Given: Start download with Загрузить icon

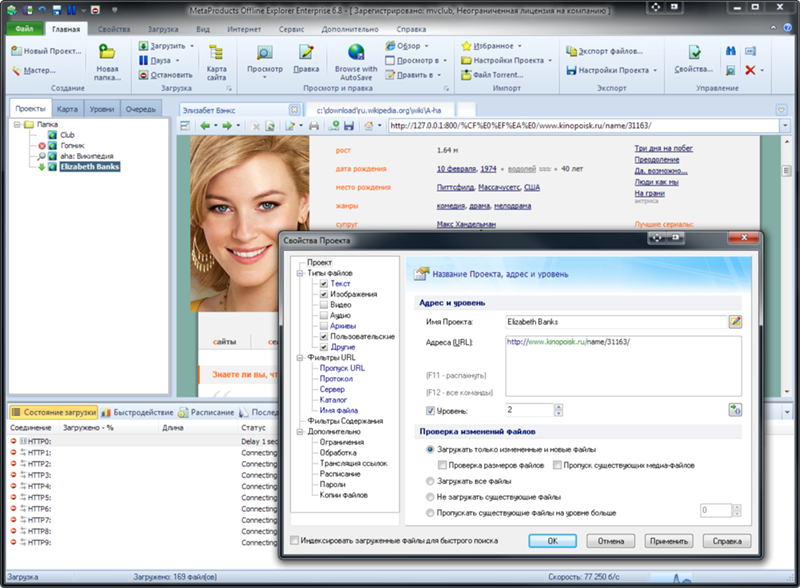Looking at the screenshot, I should 143,45.
